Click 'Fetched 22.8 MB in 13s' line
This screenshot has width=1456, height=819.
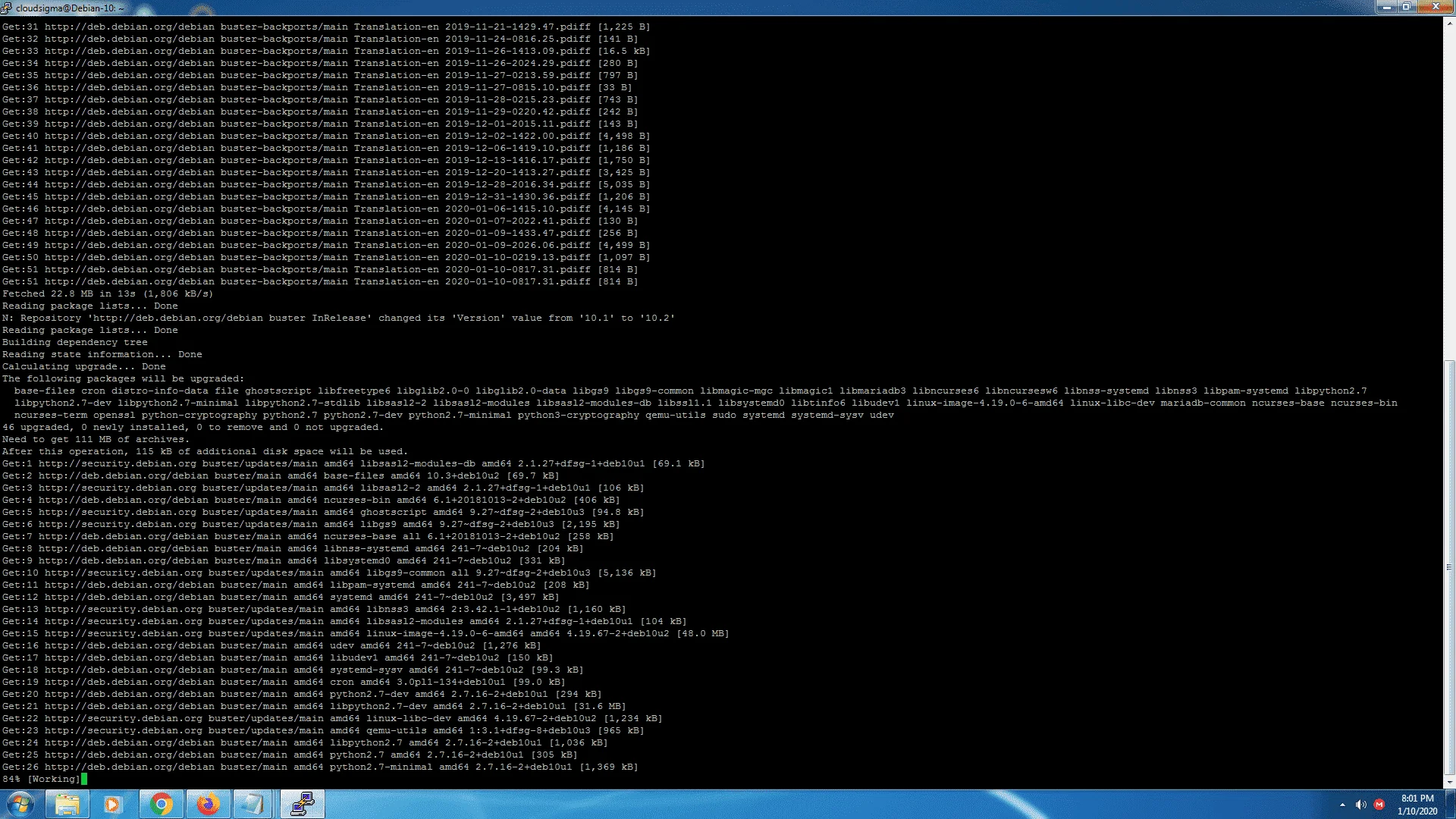108,293
